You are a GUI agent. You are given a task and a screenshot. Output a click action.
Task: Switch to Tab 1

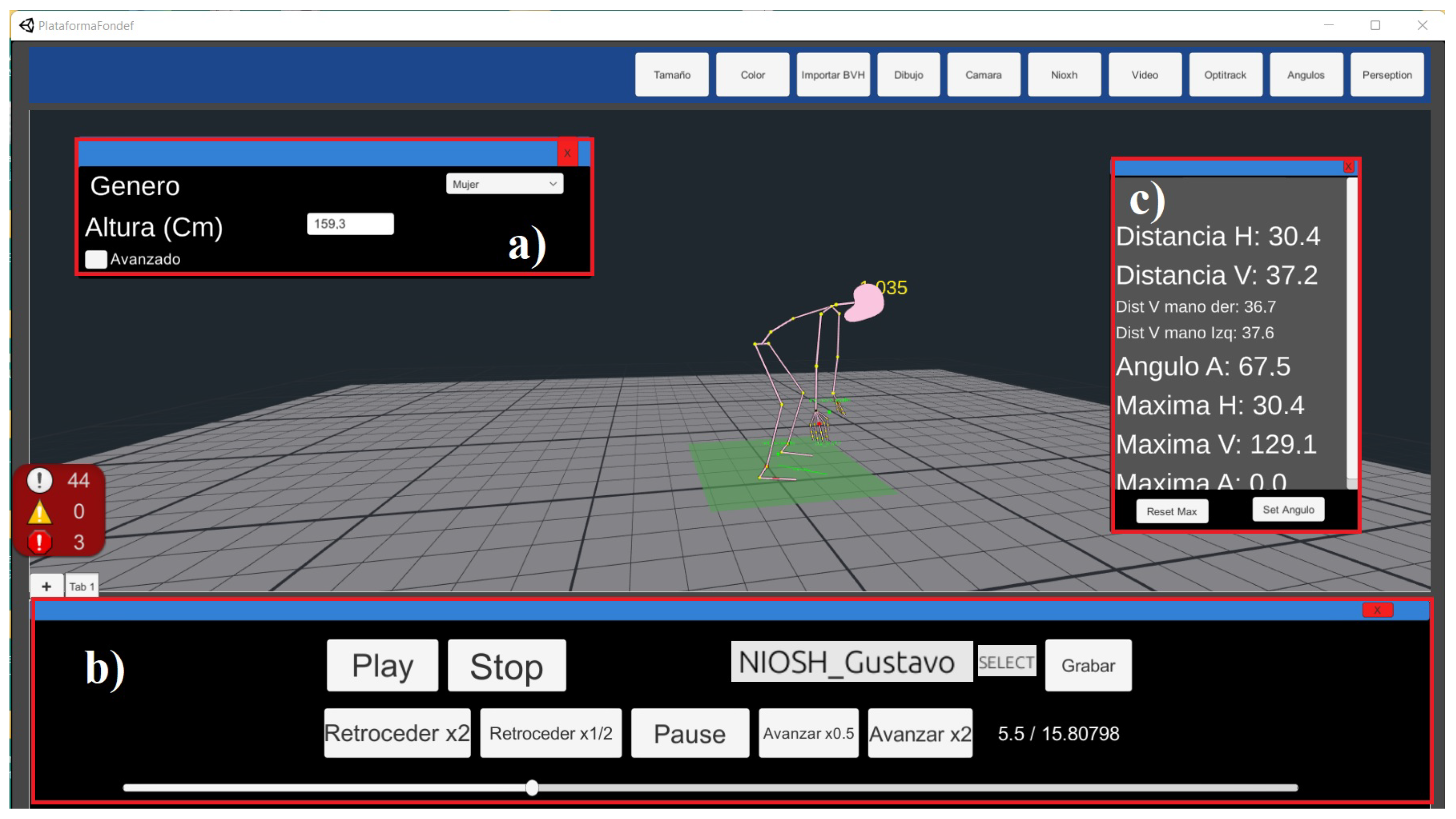[x=82, y=586]
